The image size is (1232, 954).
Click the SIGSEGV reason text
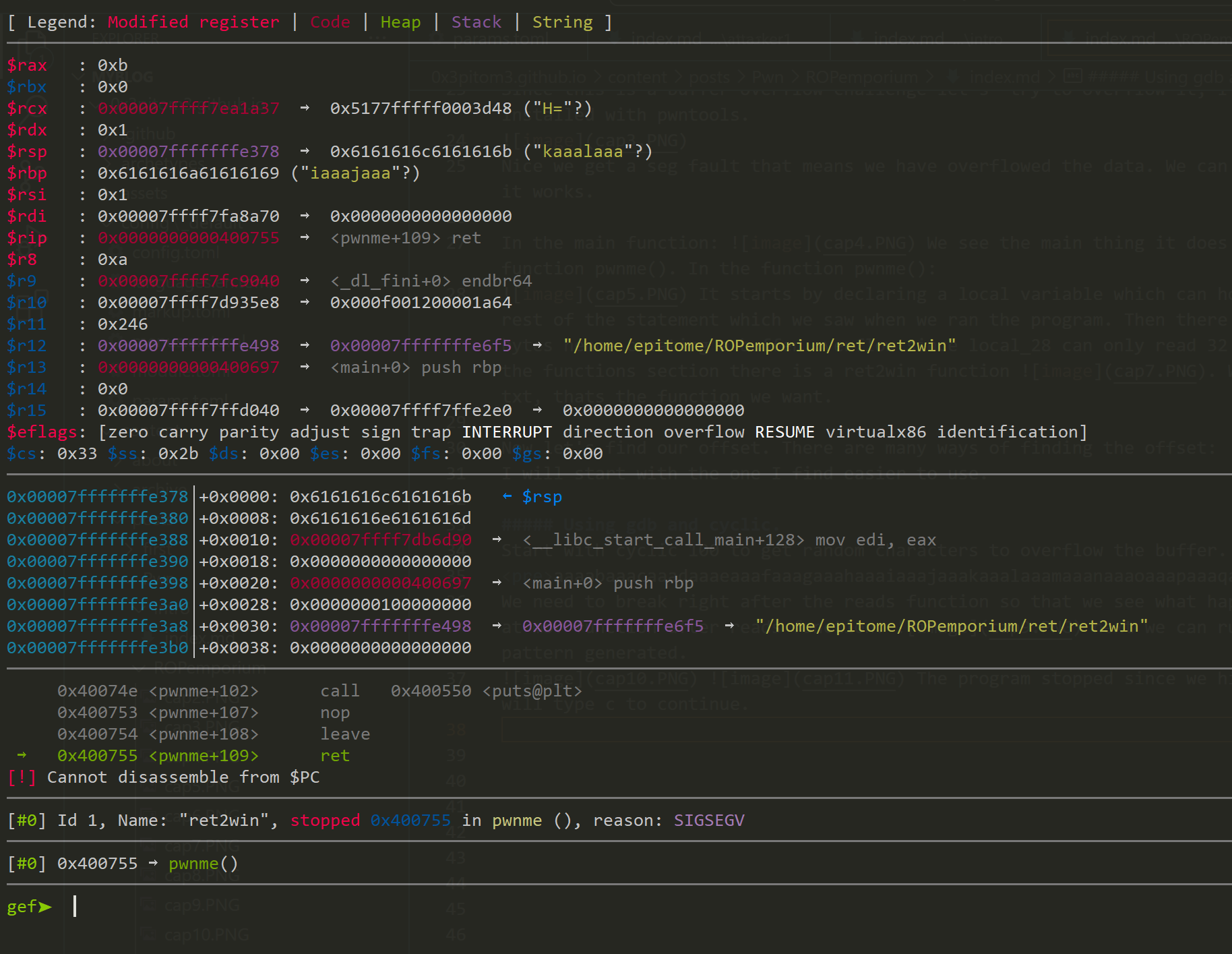coord(709,821)
